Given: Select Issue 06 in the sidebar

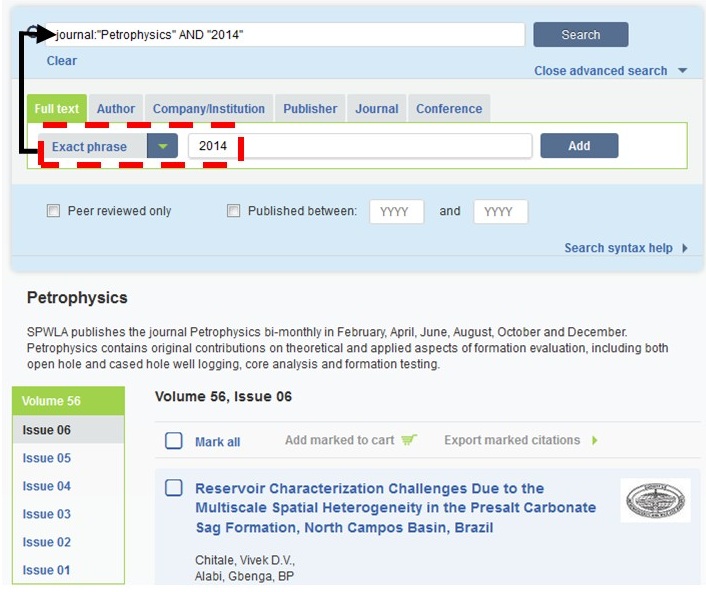Looking at the screenshot, I should 68,429.
